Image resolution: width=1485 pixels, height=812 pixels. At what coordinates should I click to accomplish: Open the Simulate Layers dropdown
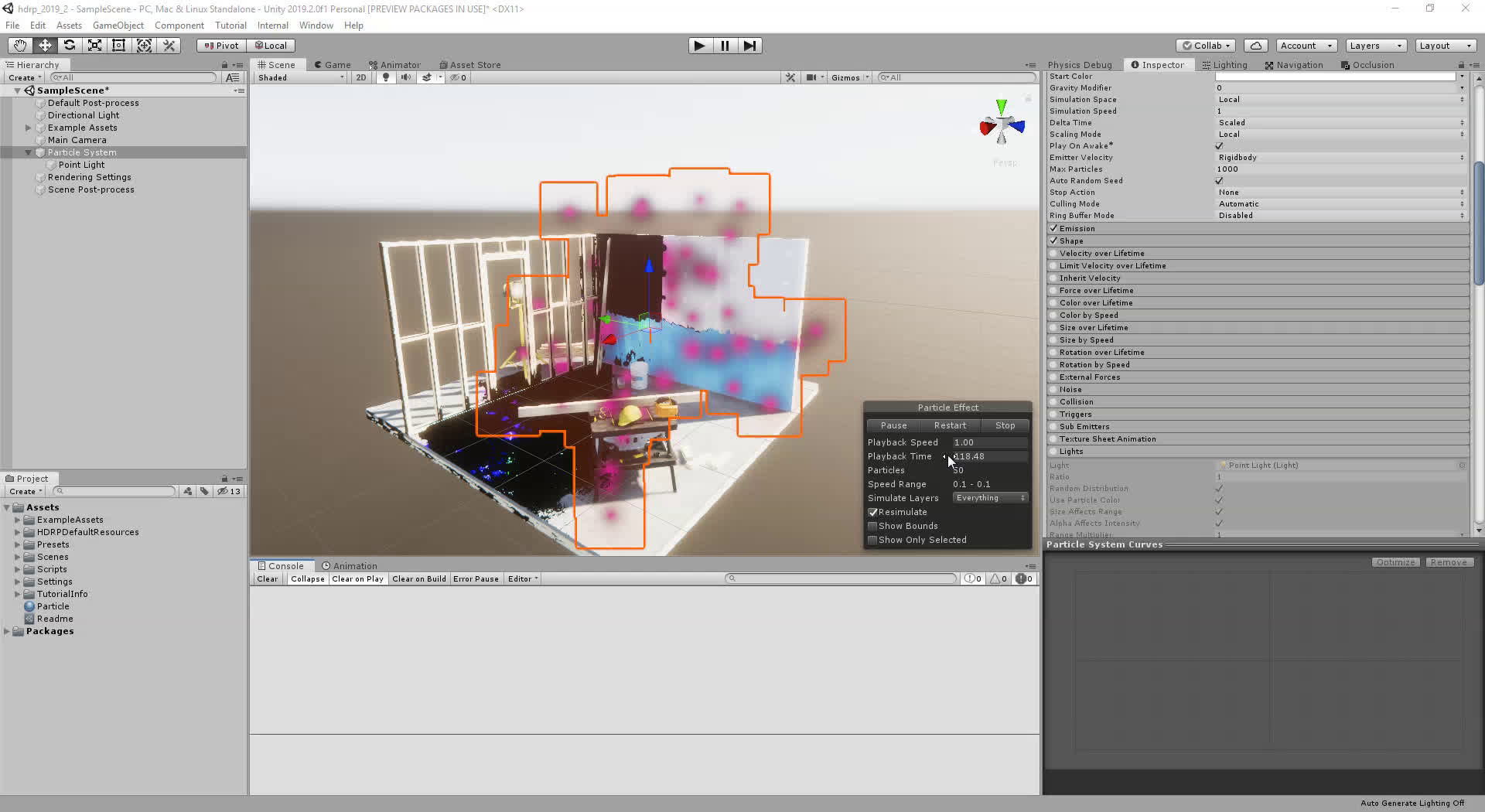[x=990, y=498]
